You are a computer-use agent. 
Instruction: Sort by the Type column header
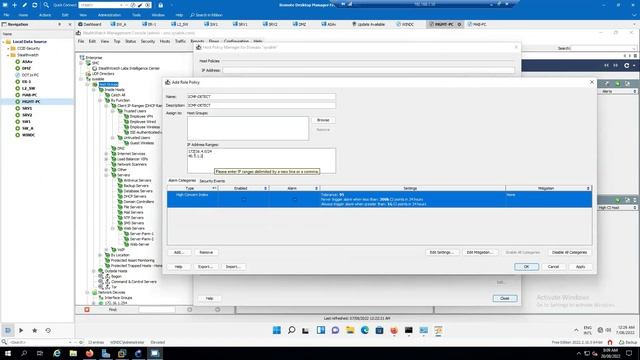(x=192, y=188)
